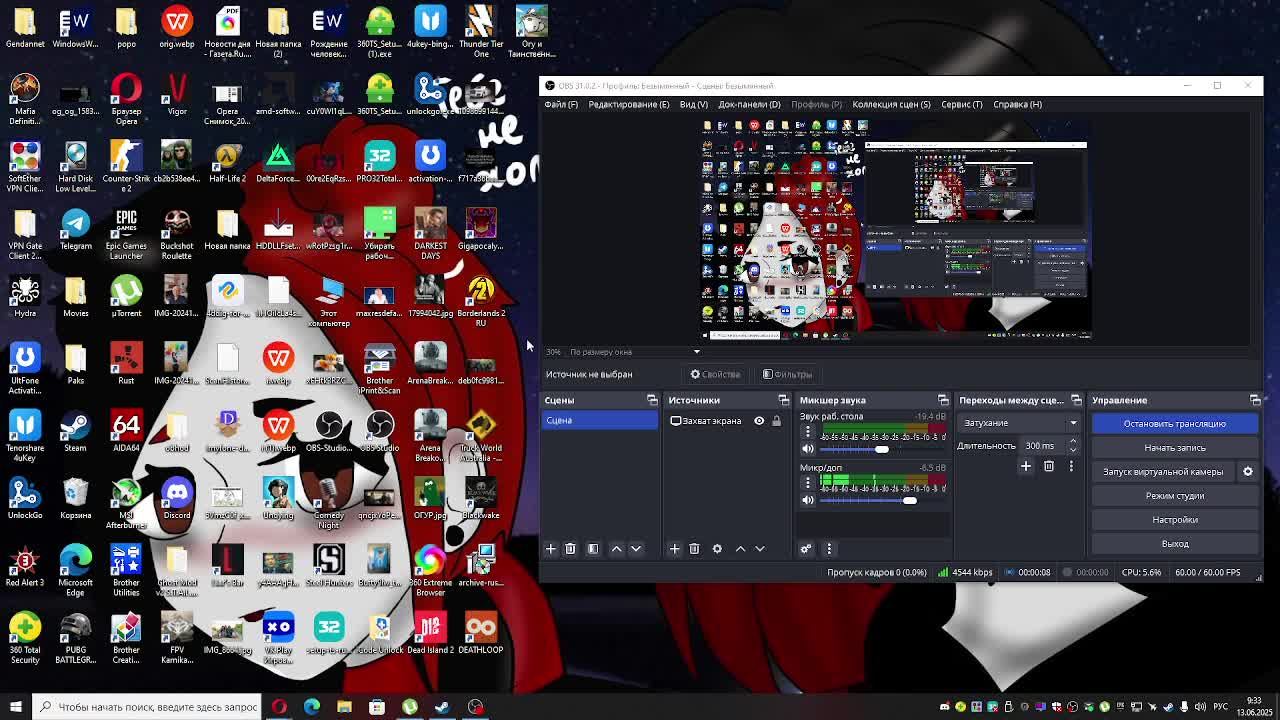The height and width of the screenshot is (720, 1280).
Task: Select the Захват экрана source row
Action: [x=727, y=421]
